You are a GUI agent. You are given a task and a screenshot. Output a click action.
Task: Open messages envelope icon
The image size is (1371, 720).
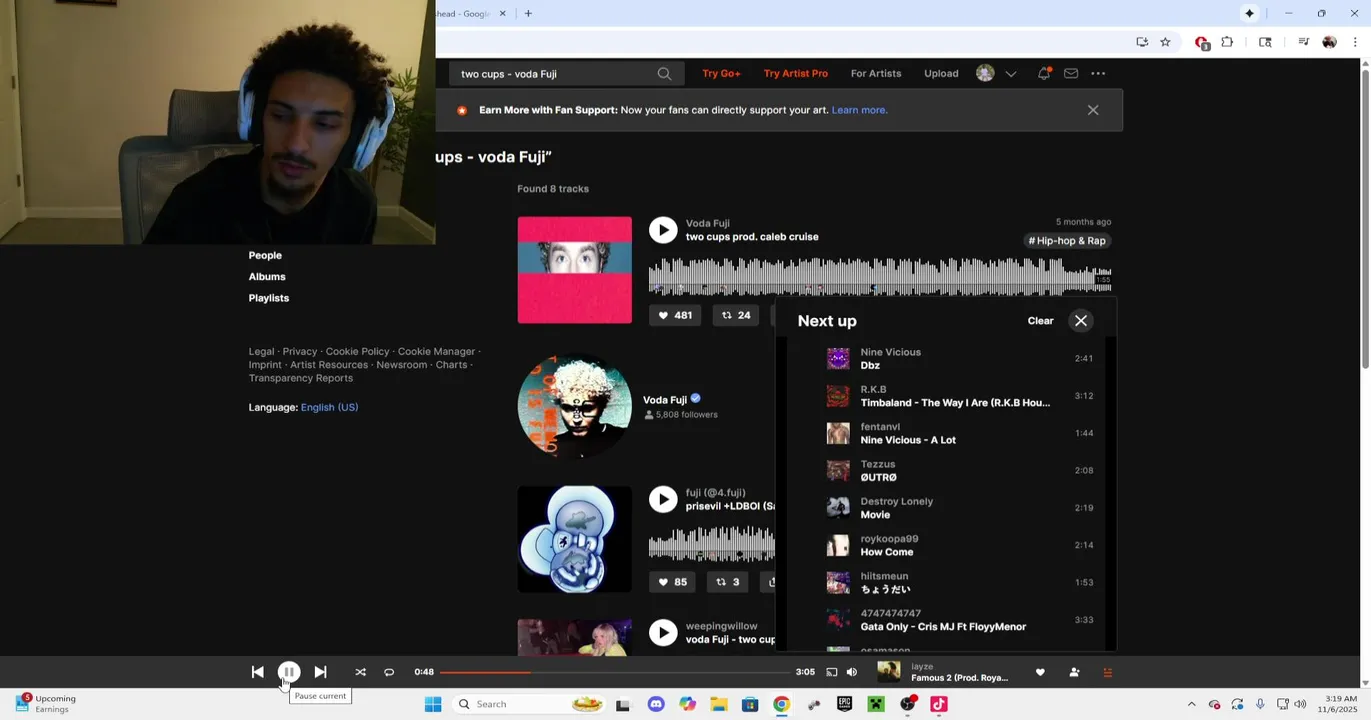(1071, 74)
